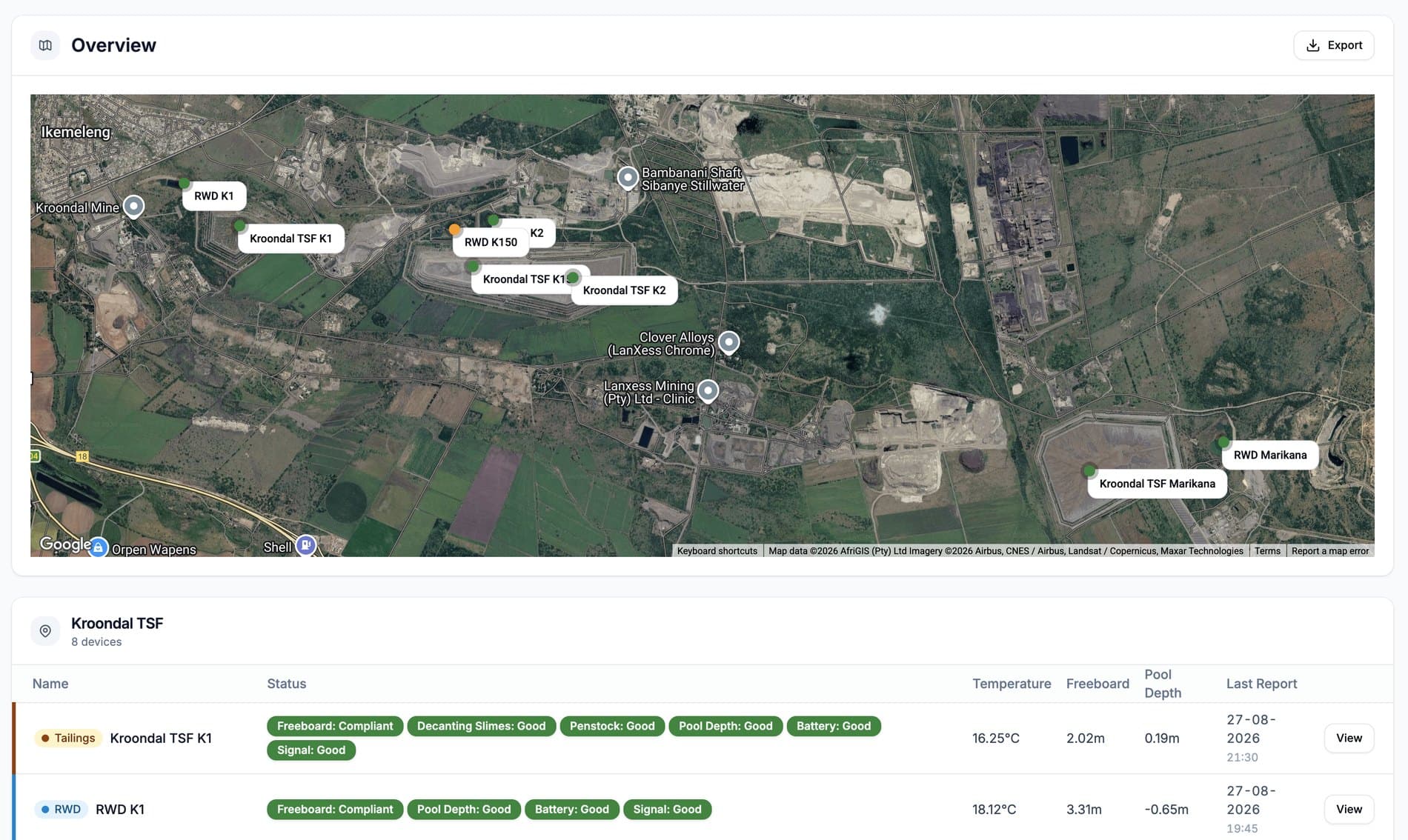Click the -0.65m pool depth value
The image size is (1408, 840).
click(1166, 810)
